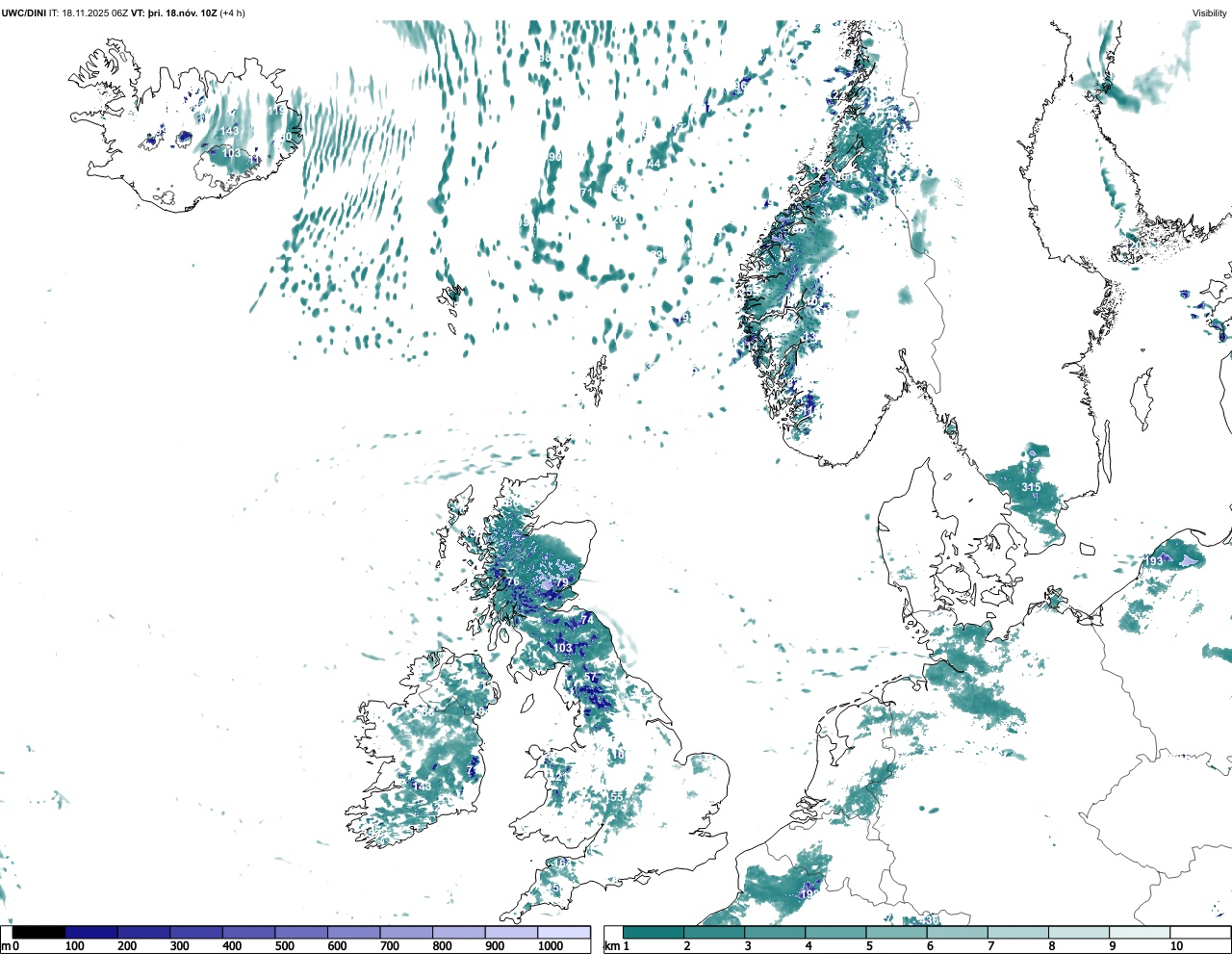
Task: Click the 'UWC/DINI' model name text
Action: coord(23,13)
